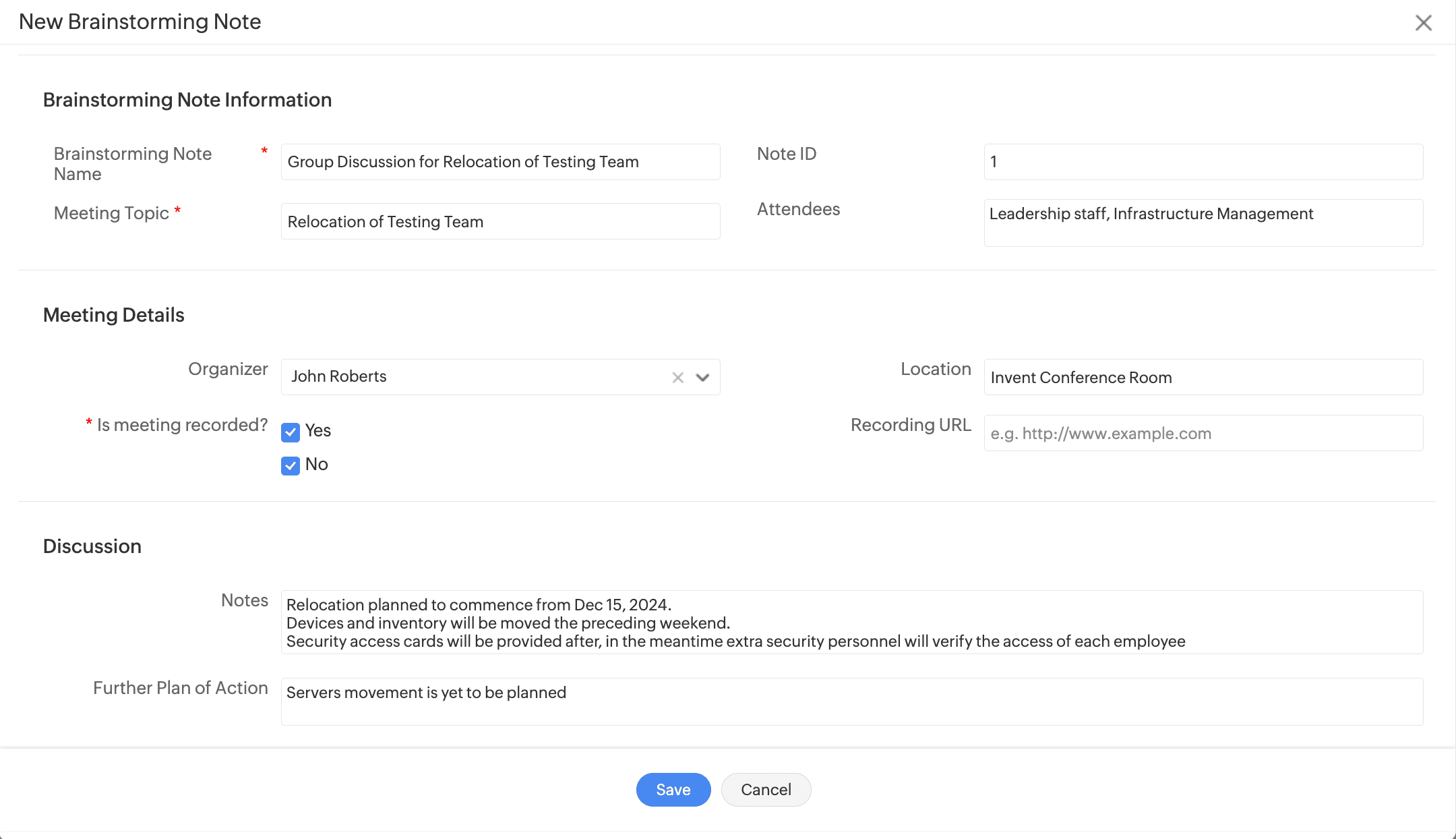Click the Meeting Details section heading
This screenshot has width=1456, height=839.
(114, 315)
